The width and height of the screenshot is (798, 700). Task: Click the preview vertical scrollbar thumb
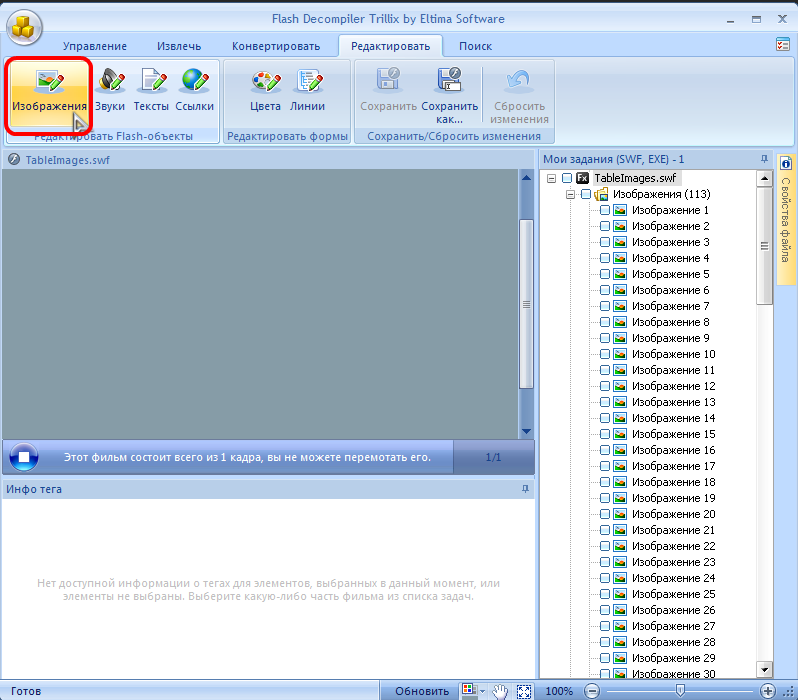pyautogui.click(x=526, y=304)
